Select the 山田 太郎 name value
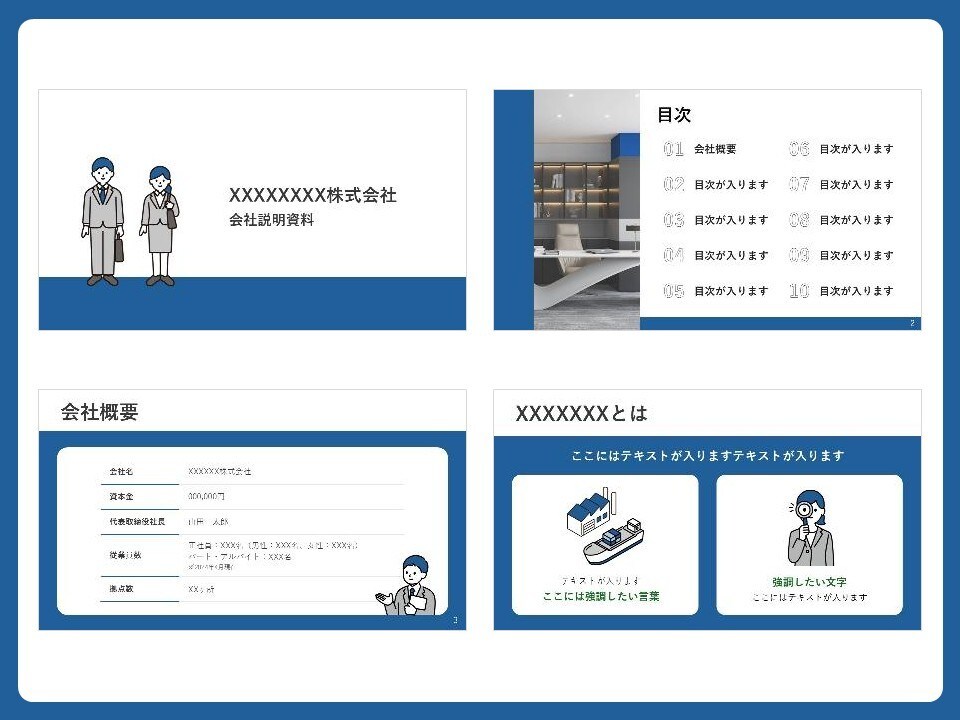960x720 pixels. (208, 522)
